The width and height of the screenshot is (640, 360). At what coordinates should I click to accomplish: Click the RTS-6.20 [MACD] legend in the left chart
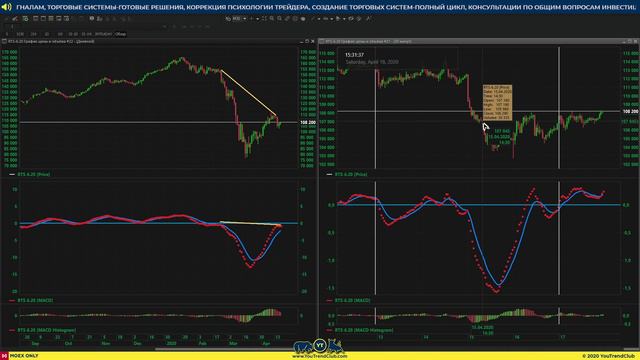tap(35, 300)
